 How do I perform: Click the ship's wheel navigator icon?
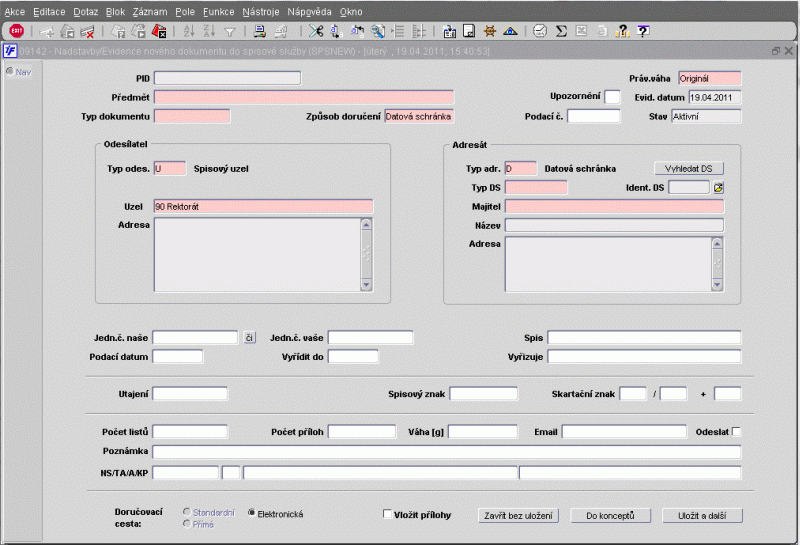[490, 31]
